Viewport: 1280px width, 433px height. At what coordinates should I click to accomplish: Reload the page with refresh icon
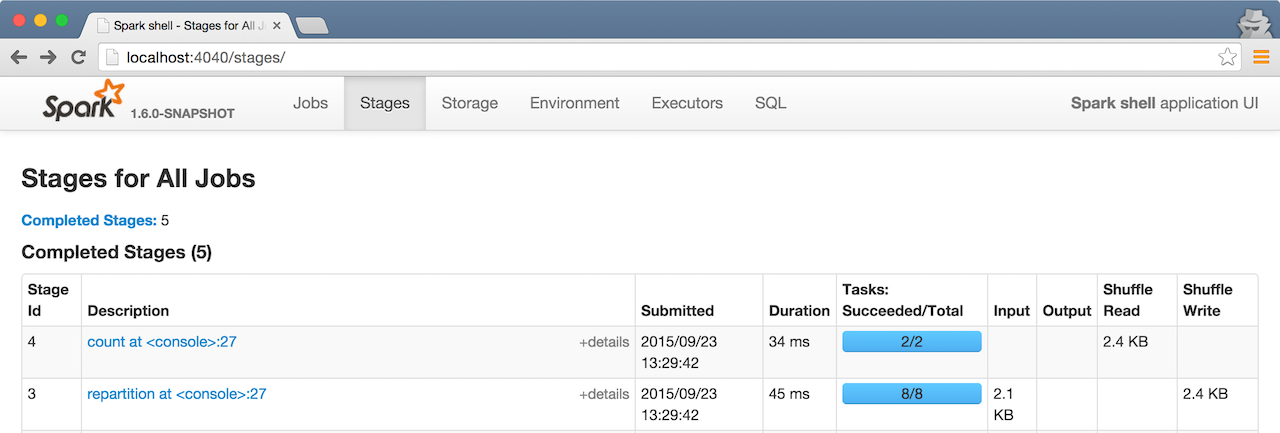[x=78, y=57]
